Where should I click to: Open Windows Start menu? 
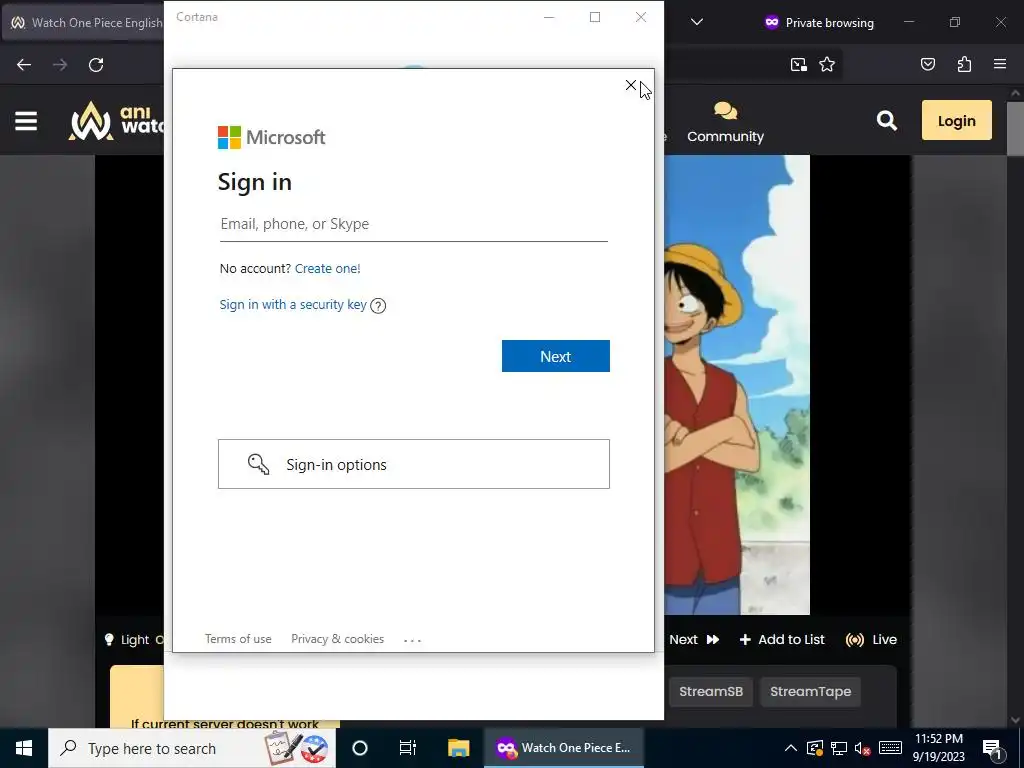pyautogui.click(x=24, y=748)
